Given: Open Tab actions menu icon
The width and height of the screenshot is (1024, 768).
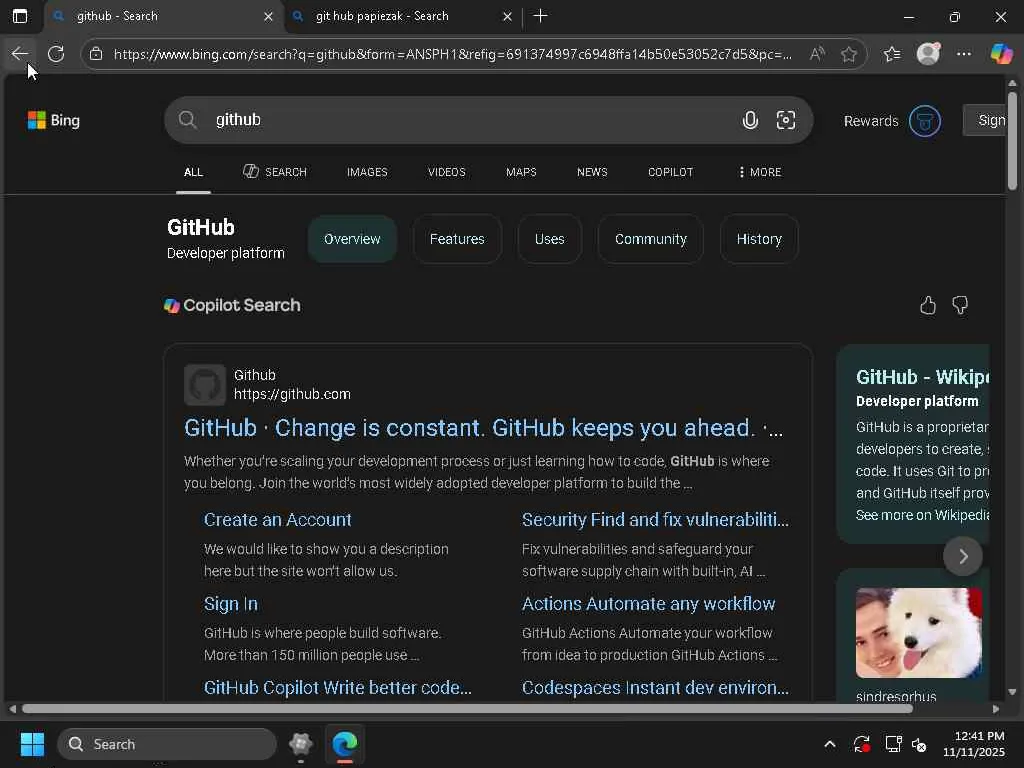Looking at the screenshot, I should pyautogui.click(x=20, y=16).
